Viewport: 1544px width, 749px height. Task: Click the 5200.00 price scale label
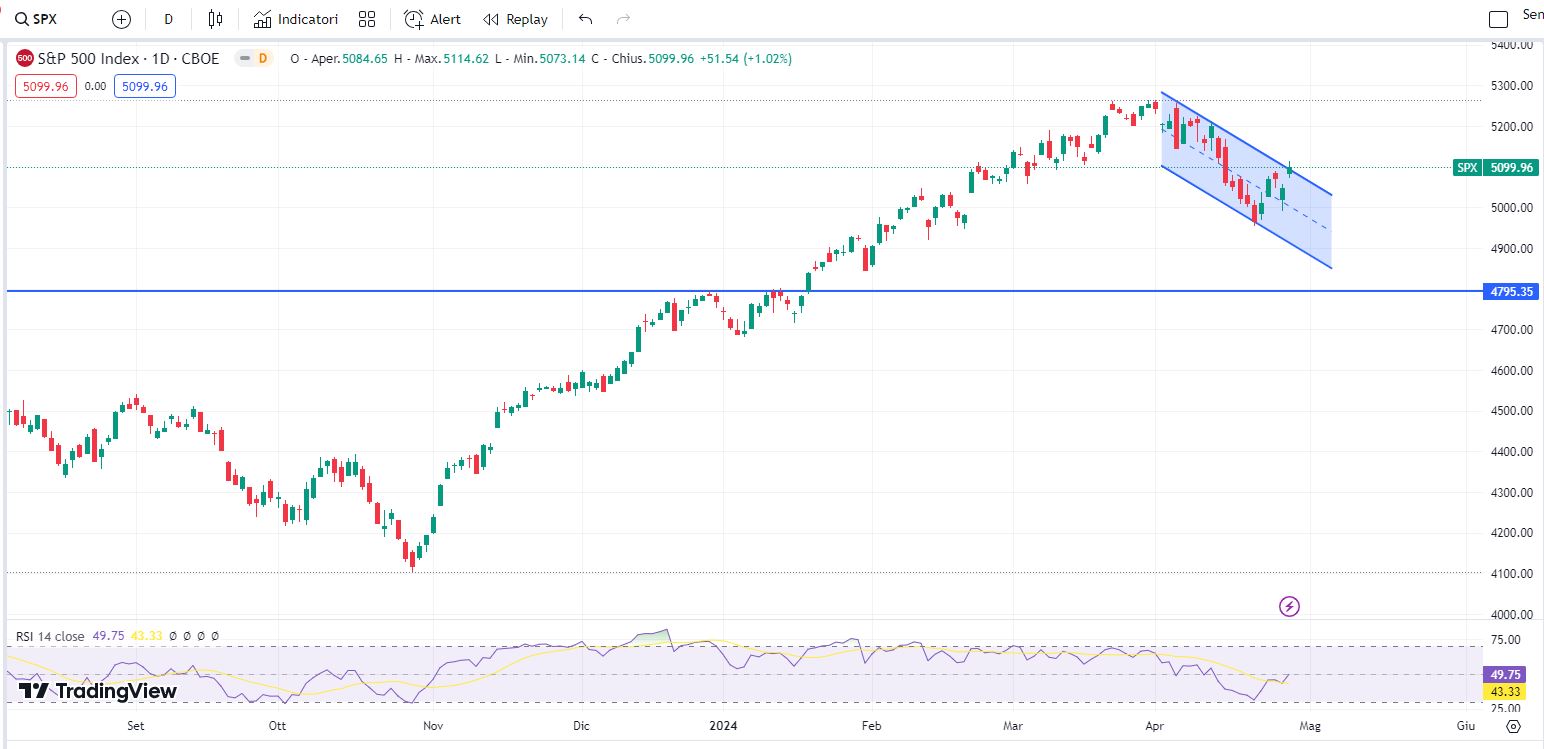(x=1512, y=127)
